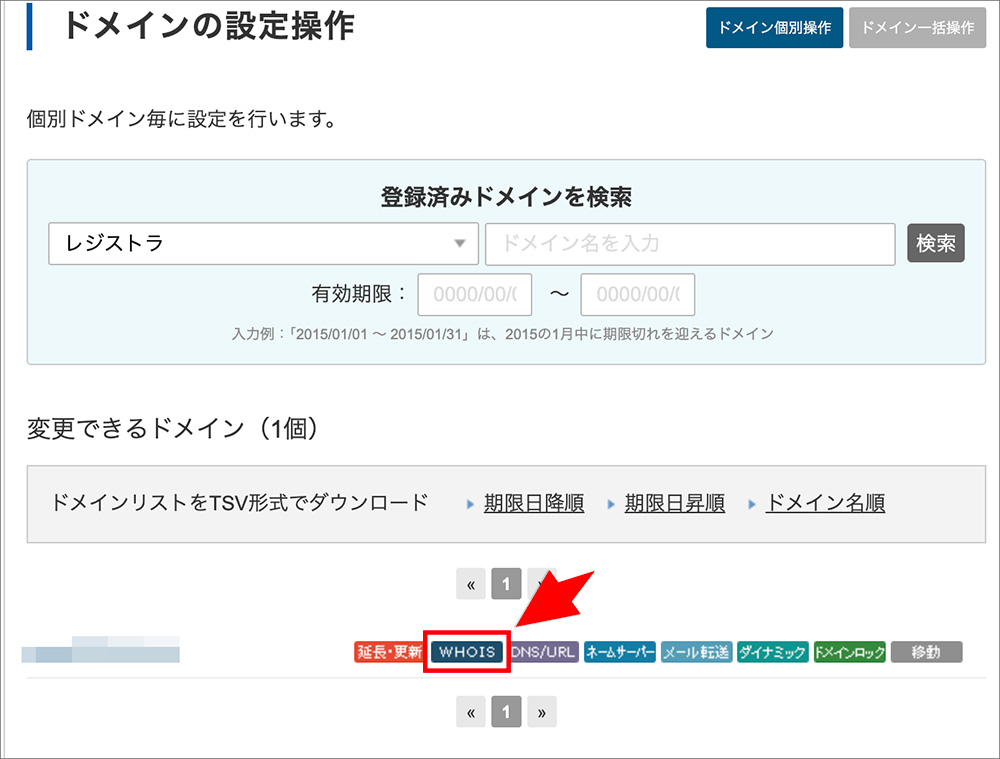Sort domains by 期限日降順

click(534, 503)
